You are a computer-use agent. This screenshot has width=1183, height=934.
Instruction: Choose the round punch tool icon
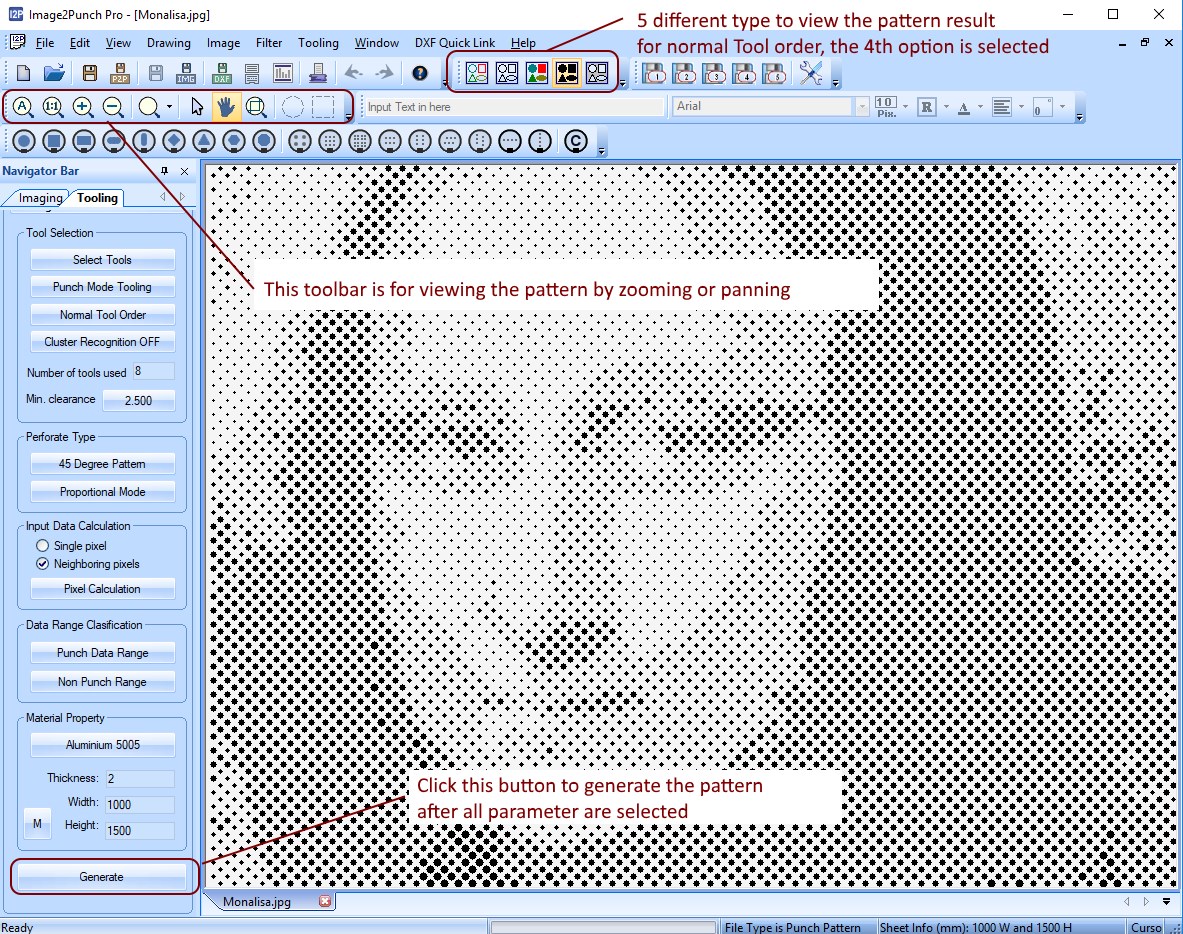click(24, 141)
